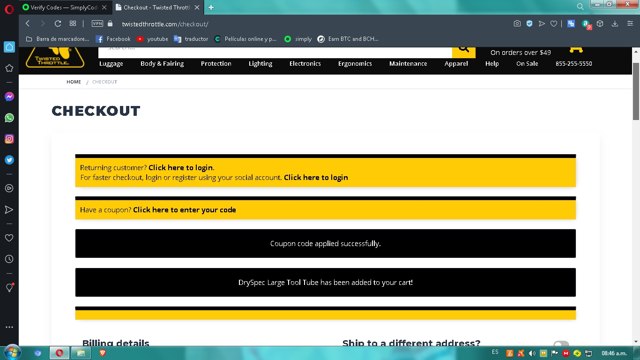This screenshot has height=360, width=640.
Task: Open Instagram in Opera sidebar
Action: [x=9, y=139]
